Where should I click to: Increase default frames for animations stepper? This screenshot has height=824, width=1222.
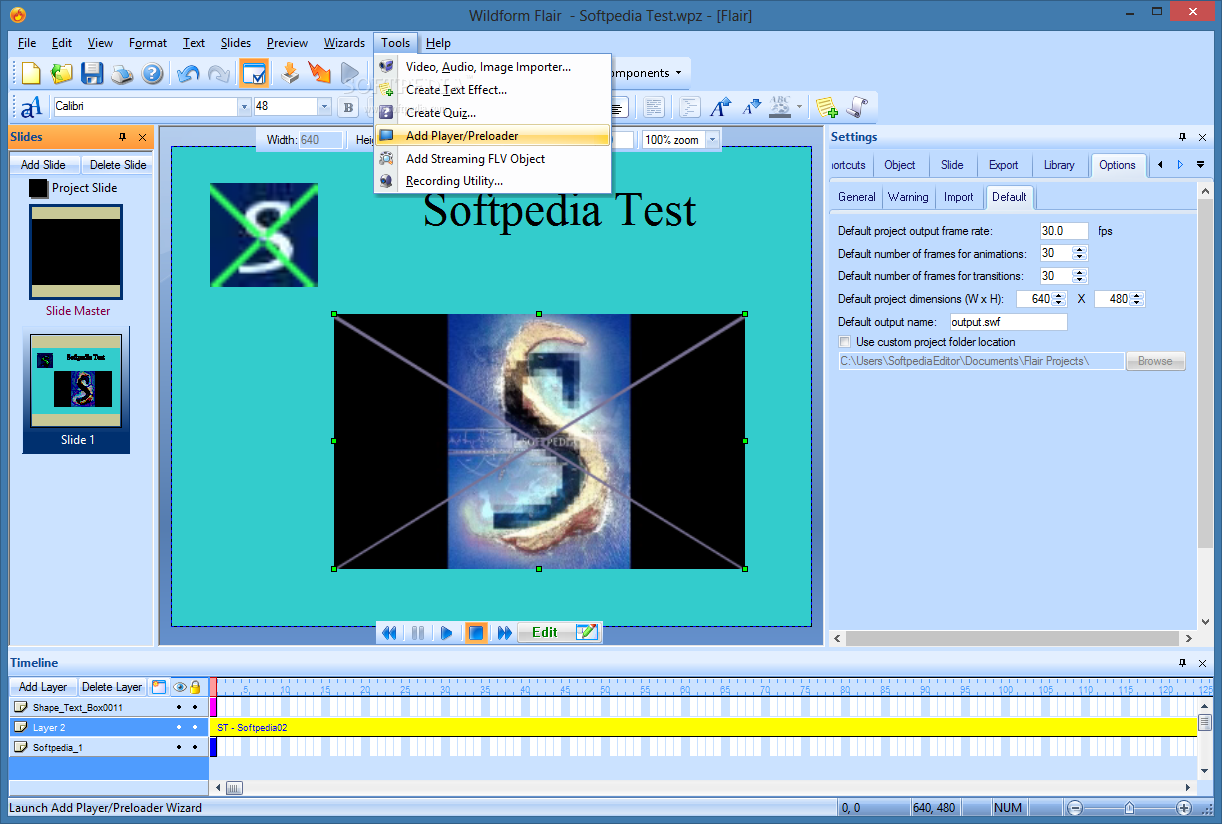pos(1080,250)
